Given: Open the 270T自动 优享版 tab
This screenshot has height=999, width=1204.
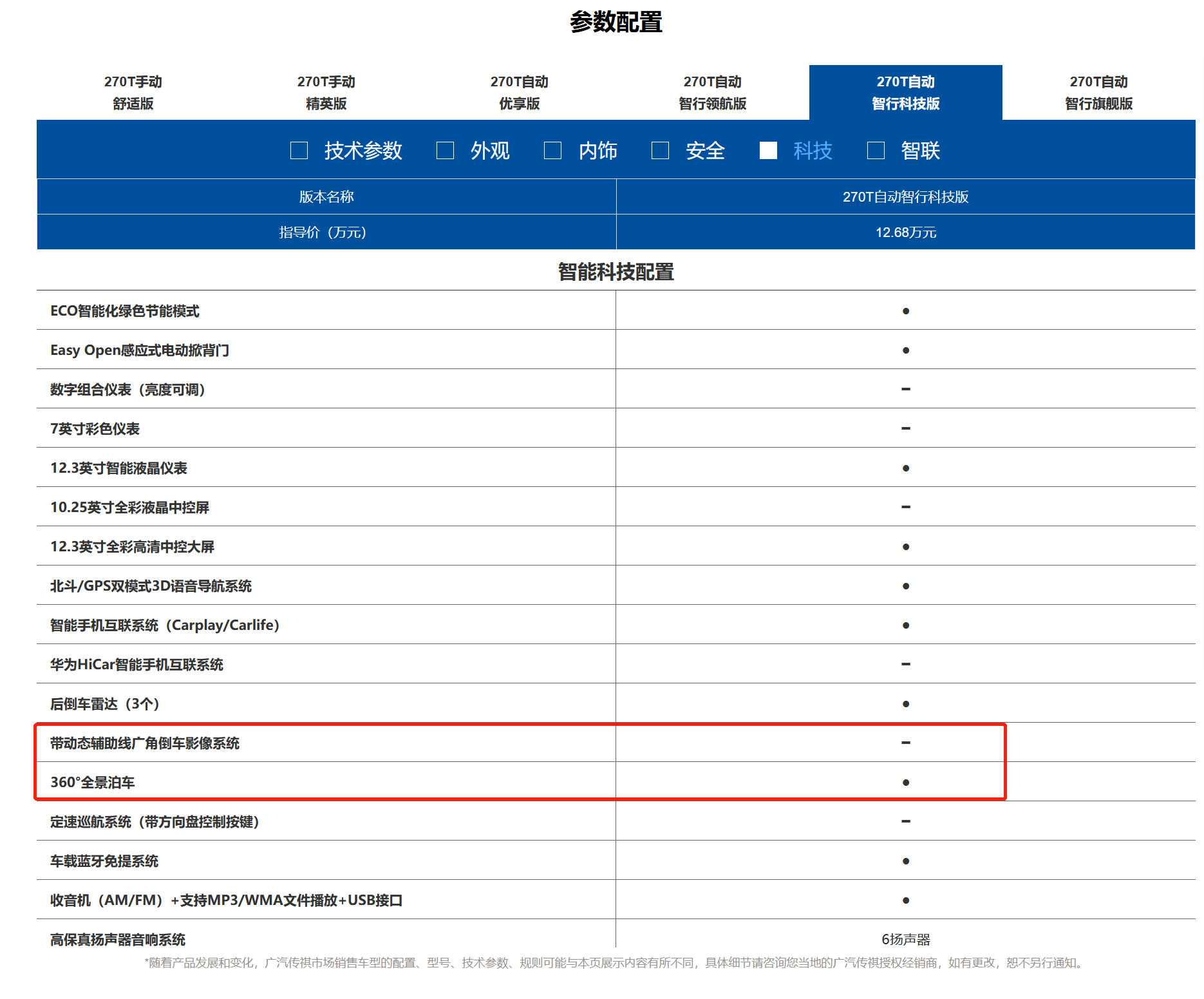Looking at the screenshot, I should click(520, 93).
